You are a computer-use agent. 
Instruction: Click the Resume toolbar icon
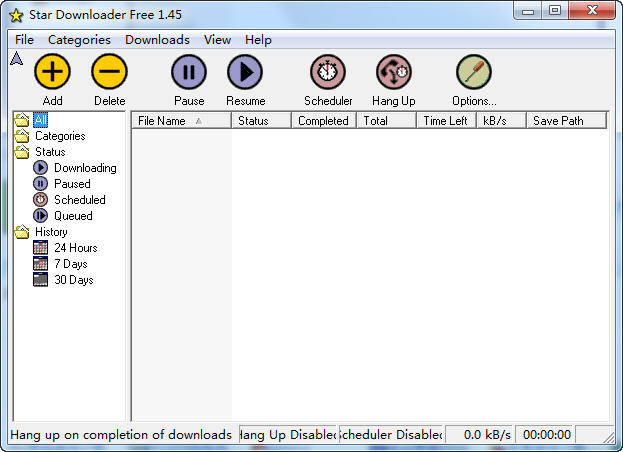tap(245, 72)
